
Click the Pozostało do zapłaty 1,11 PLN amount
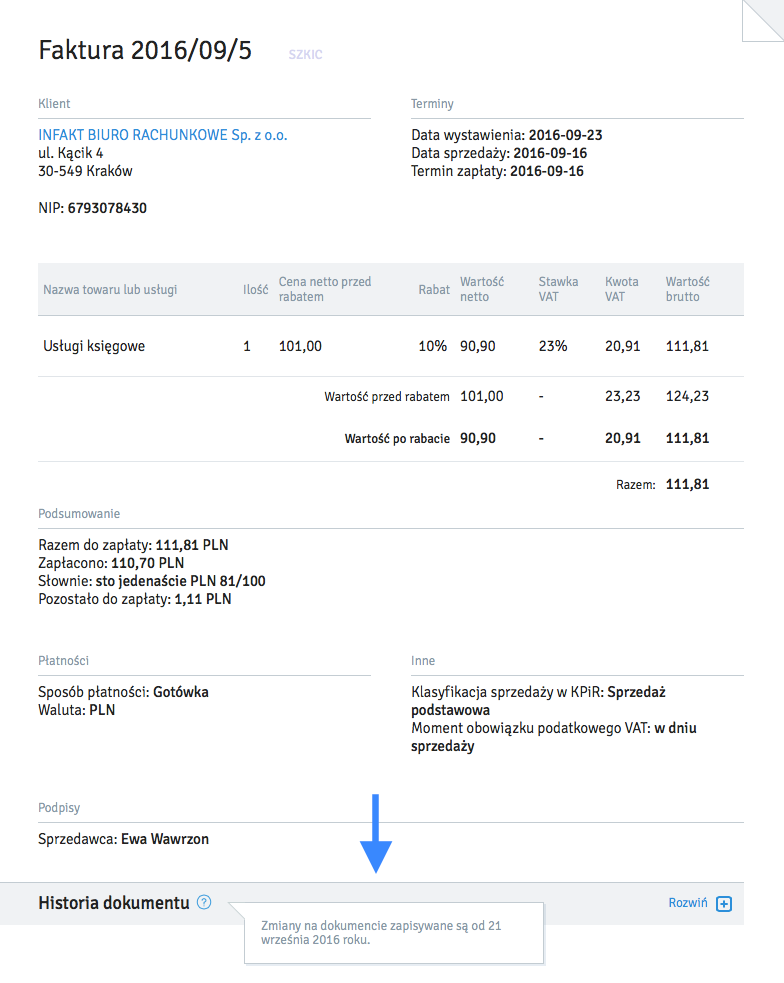click(x=203, y=599)
